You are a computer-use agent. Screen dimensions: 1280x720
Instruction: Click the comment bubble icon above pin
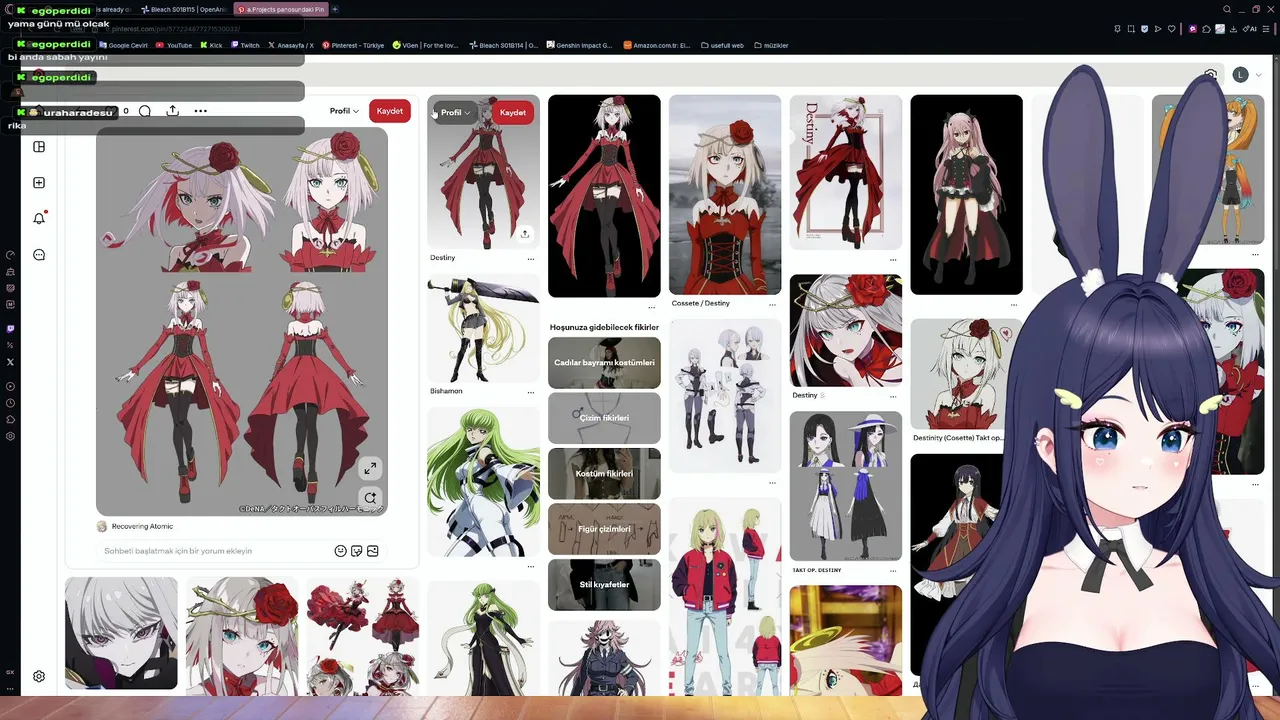click(x=145, y=111)
